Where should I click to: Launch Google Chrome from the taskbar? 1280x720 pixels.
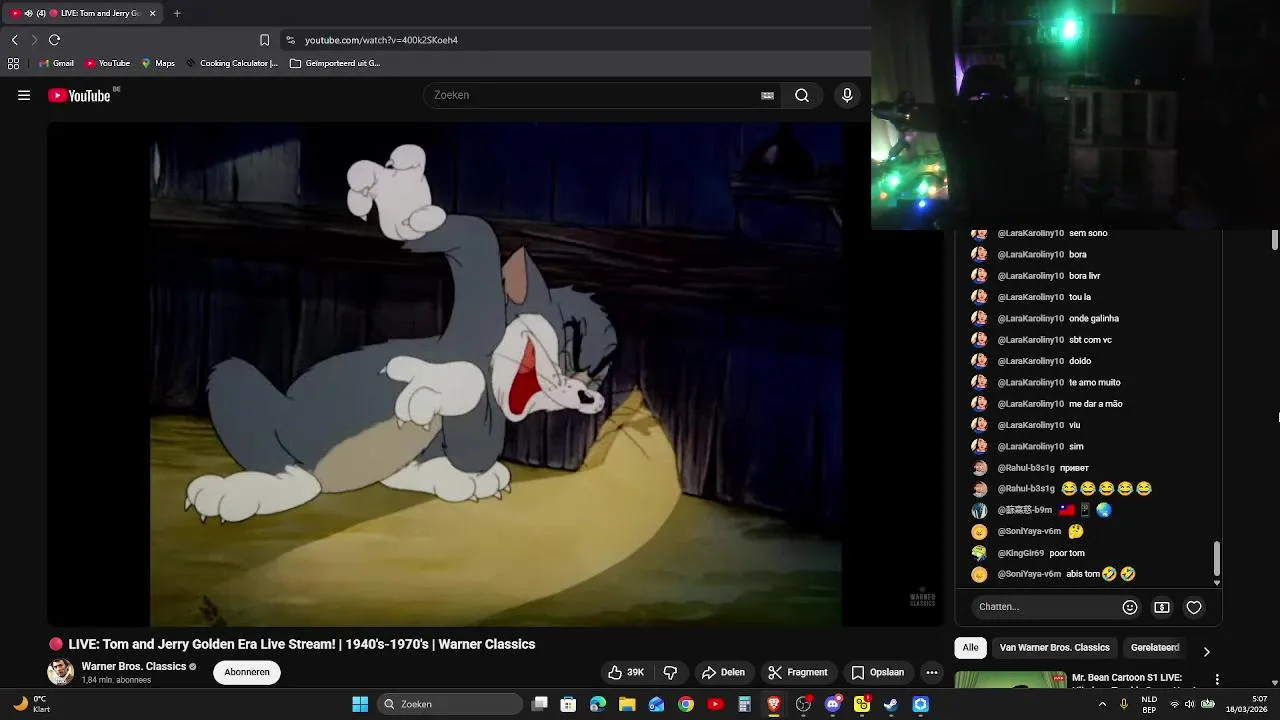[x=686, y=704]
